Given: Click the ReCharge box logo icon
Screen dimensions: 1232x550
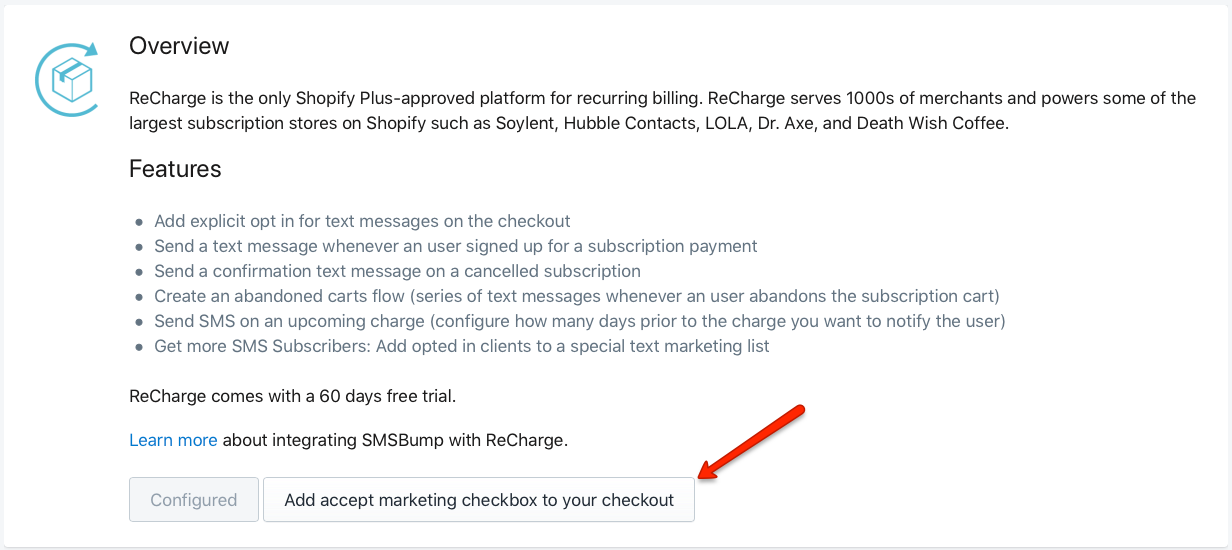Looking at the screenshot, I should [67, 79].
